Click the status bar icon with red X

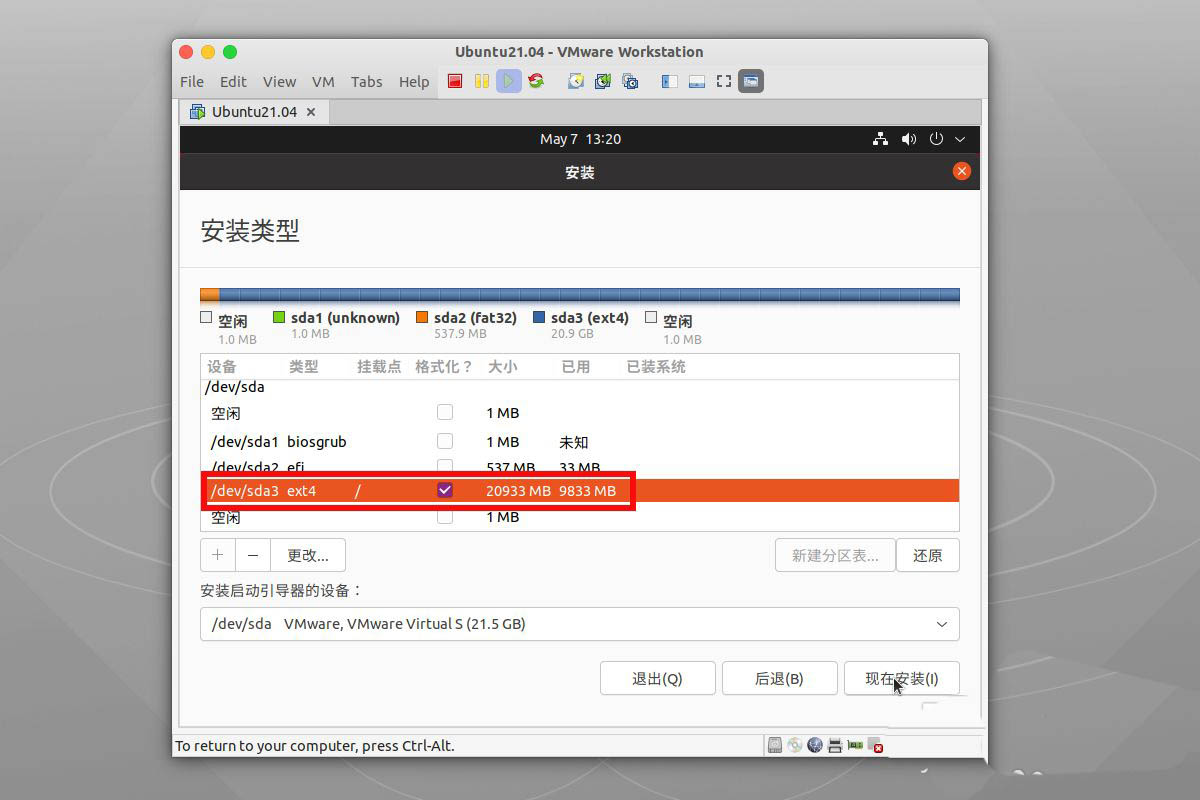coord(876,745)
